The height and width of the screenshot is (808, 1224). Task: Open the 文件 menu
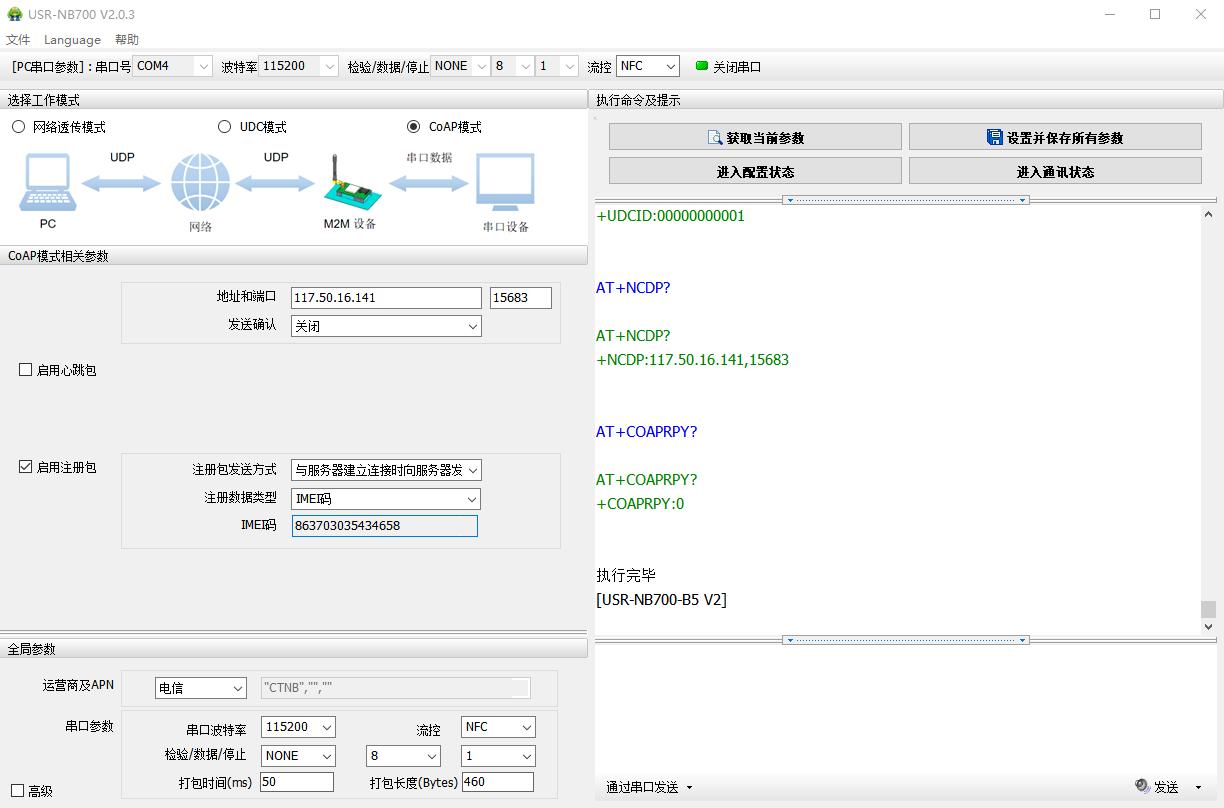[18, 40]
